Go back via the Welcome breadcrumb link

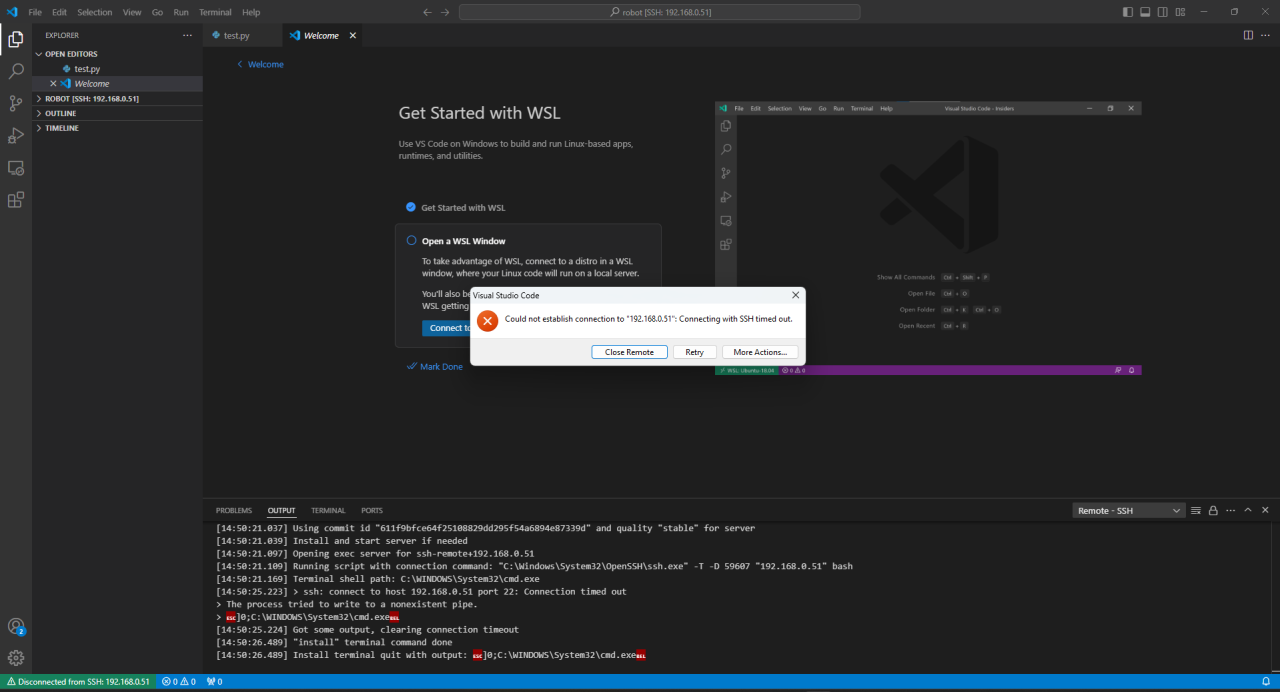[260, 64]
